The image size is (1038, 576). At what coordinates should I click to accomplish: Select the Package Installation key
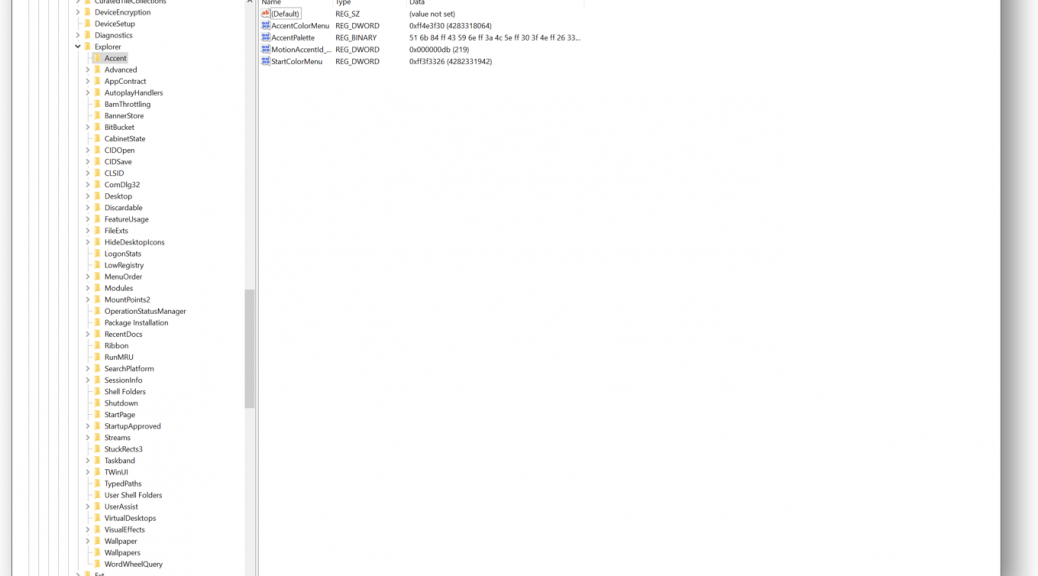(136, 323)
